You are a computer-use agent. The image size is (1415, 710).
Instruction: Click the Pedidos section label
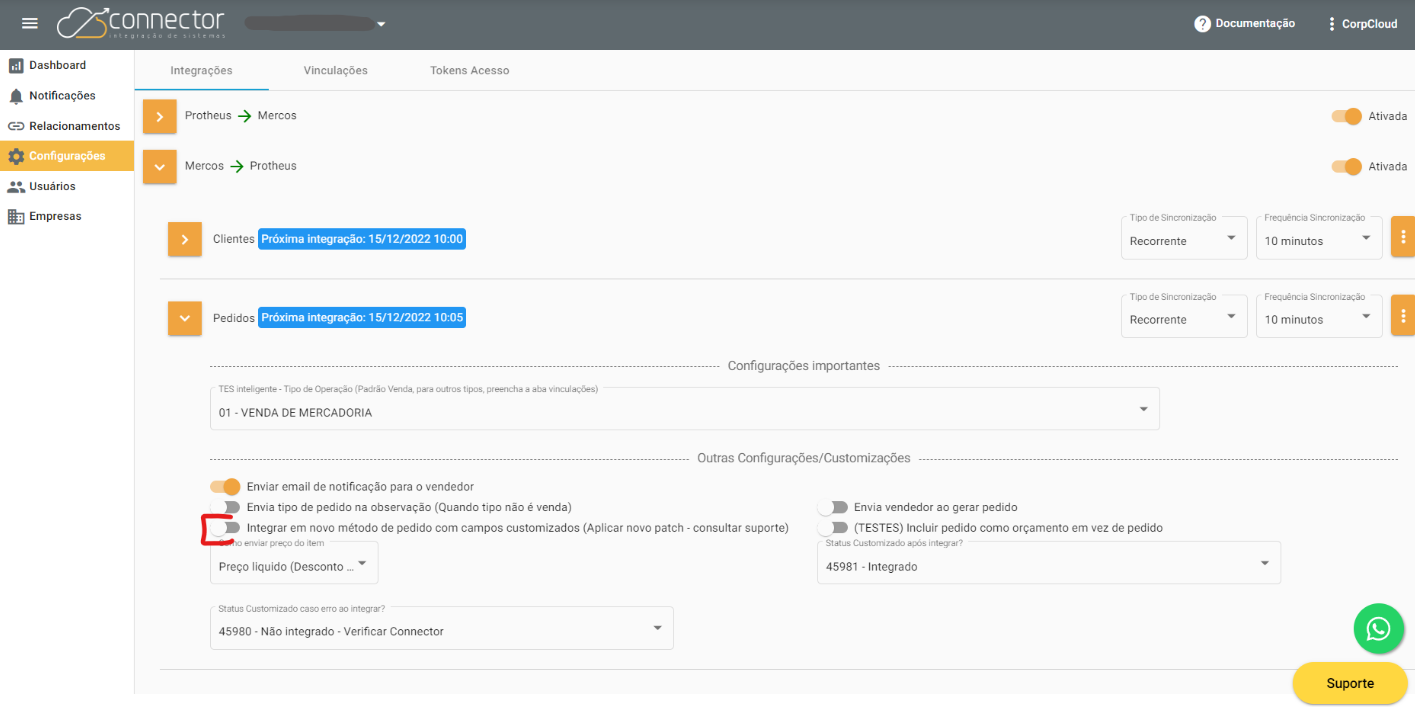point(234,317)
